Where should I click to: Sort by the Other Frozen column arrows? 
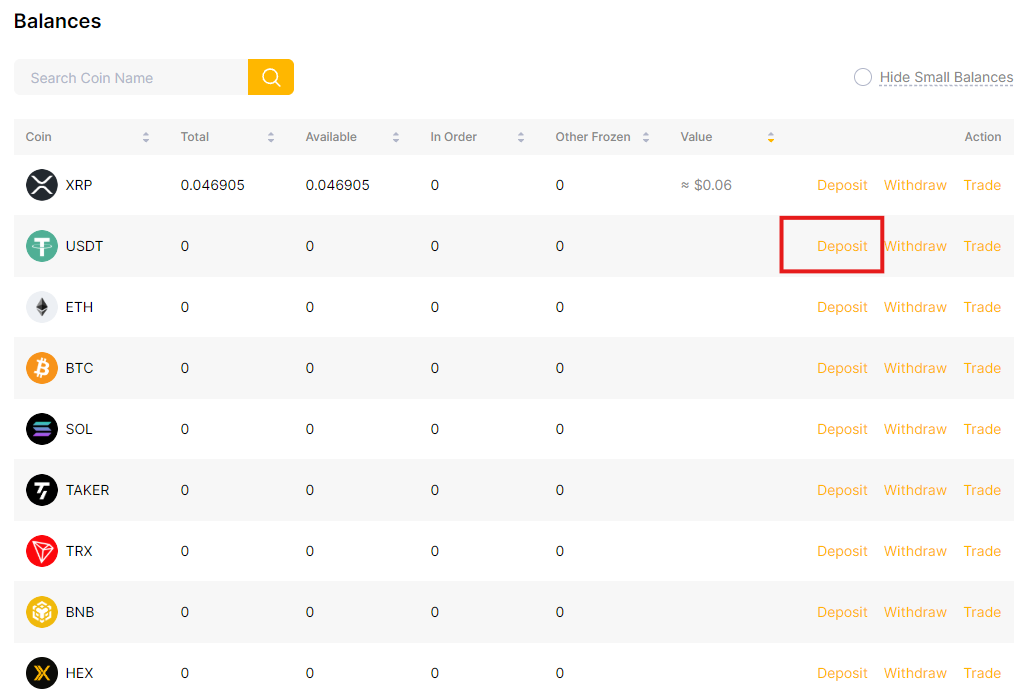[x=646, y=137]
